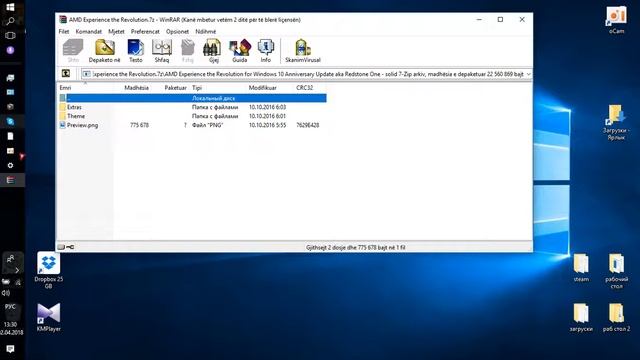640x360 pixels.
Task: Open Task View from the taskbar
Action: pyautogui.click(x=11, y=36)
